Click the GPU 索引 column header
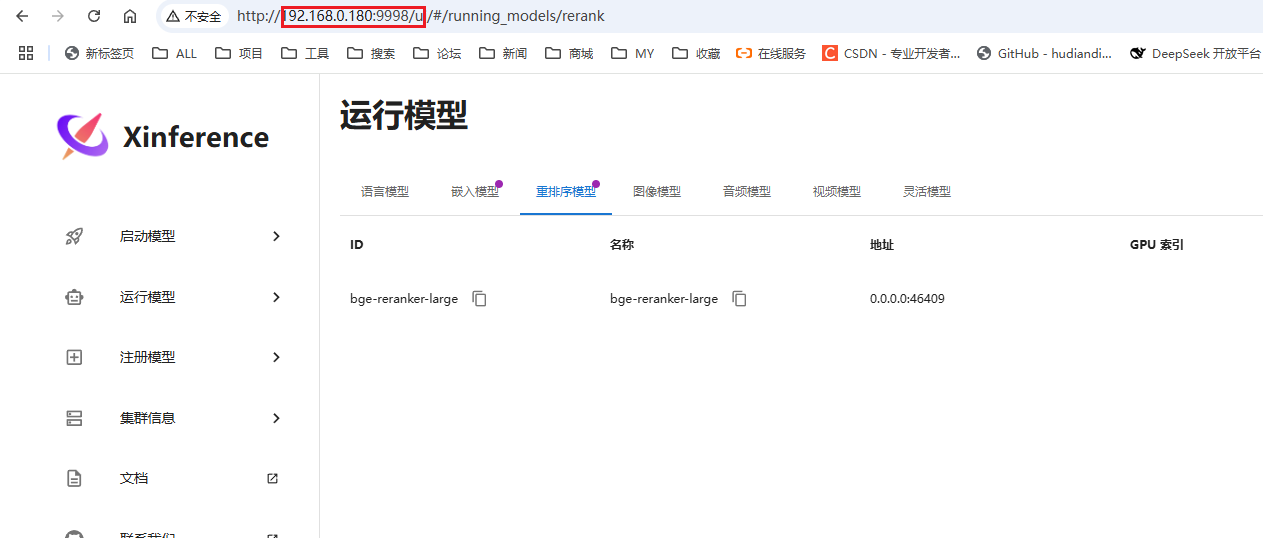 pos(1157,245)
